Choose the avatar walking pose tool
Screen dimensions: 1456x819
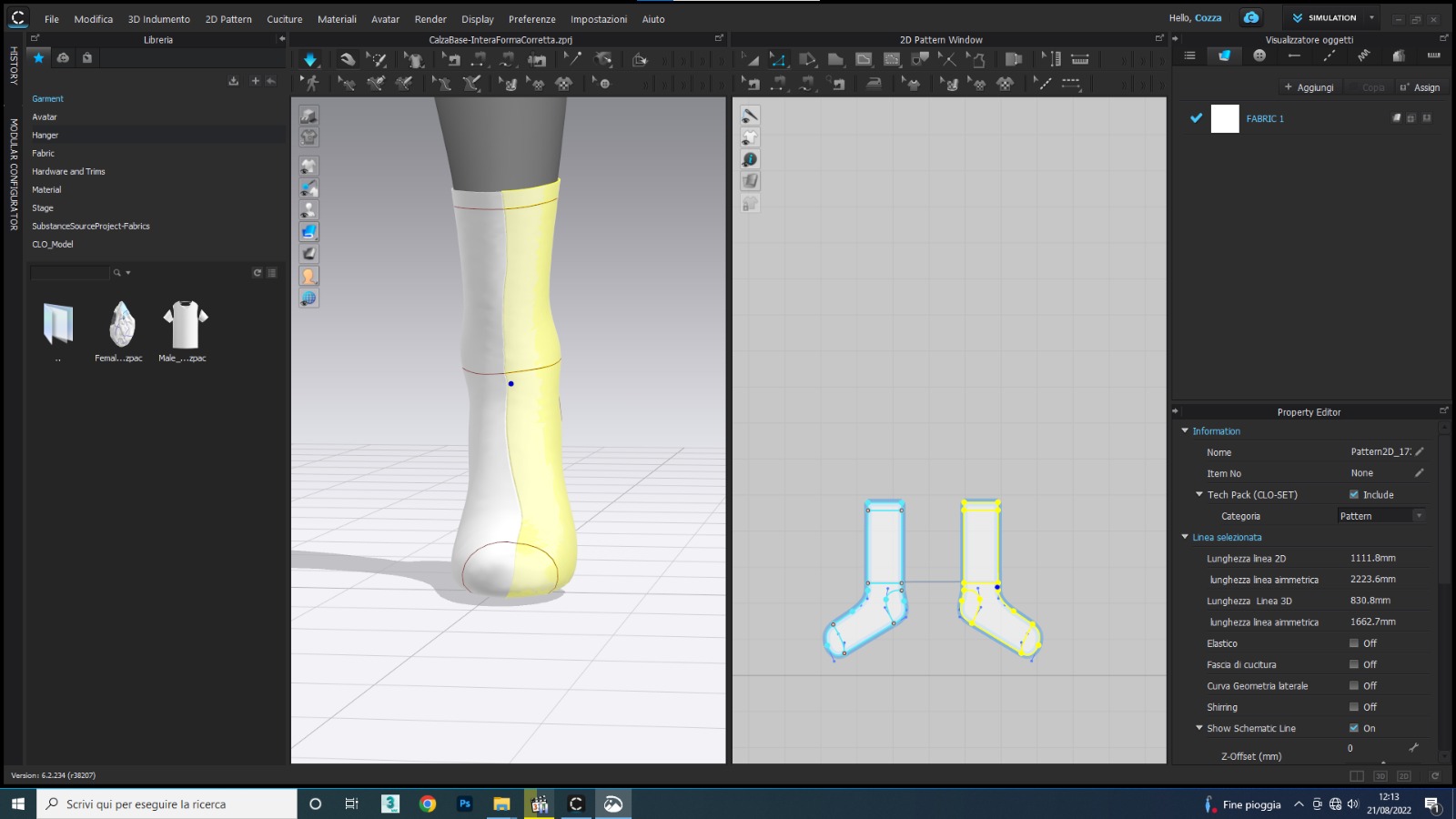(x=311, y=84)
